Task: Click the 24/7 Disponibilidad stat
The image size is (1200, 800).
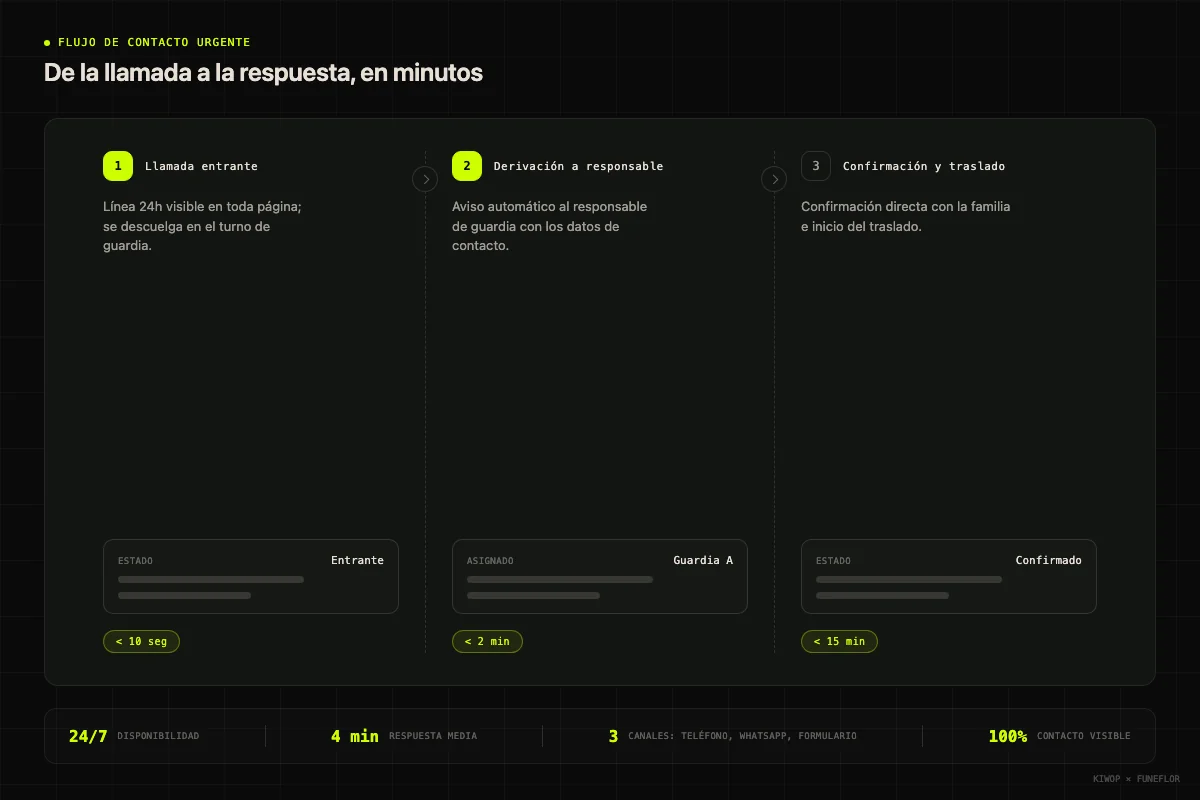Action: click(134, 736)
